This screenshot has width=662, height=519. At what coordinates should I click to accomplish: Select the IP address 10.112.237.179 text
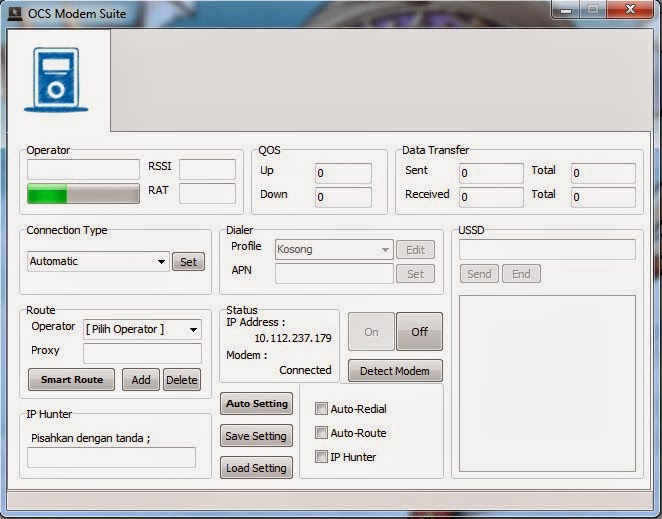(x=293, y=338)
